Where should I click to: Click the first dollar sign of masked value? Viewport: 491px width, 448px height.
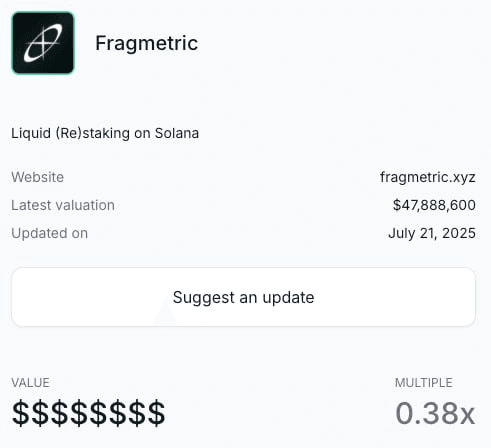(21, 413)
